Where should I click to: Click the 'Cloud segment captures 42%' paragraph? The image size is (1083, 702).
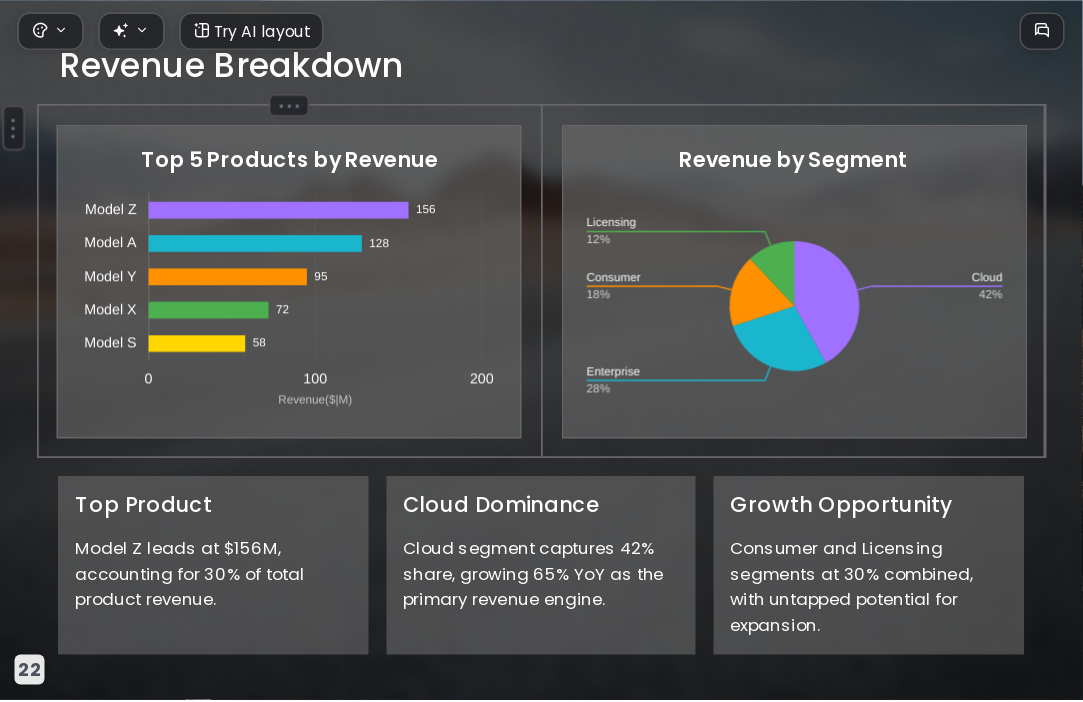533,574
